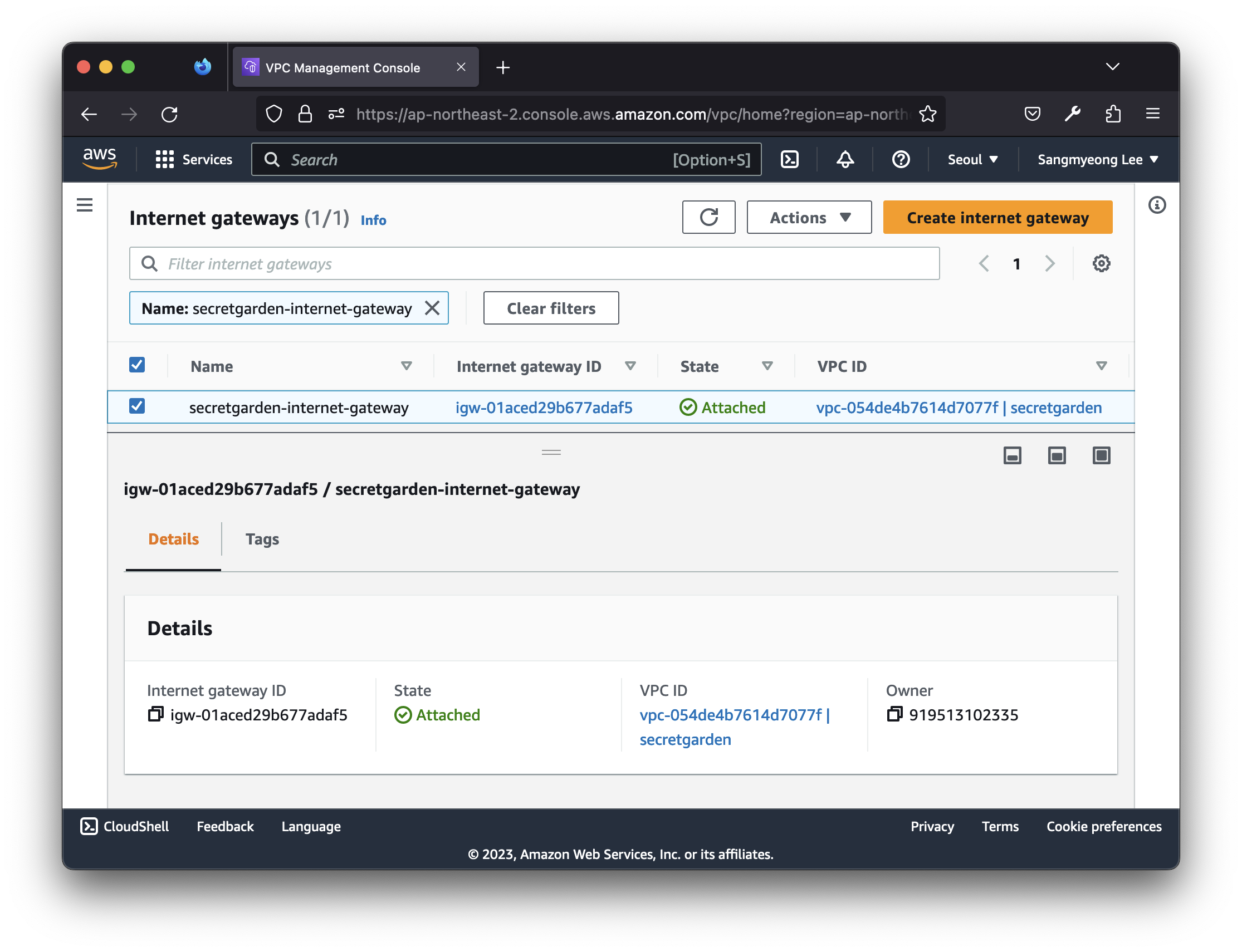Open the list all tabs chevron

pos(1112,67)
